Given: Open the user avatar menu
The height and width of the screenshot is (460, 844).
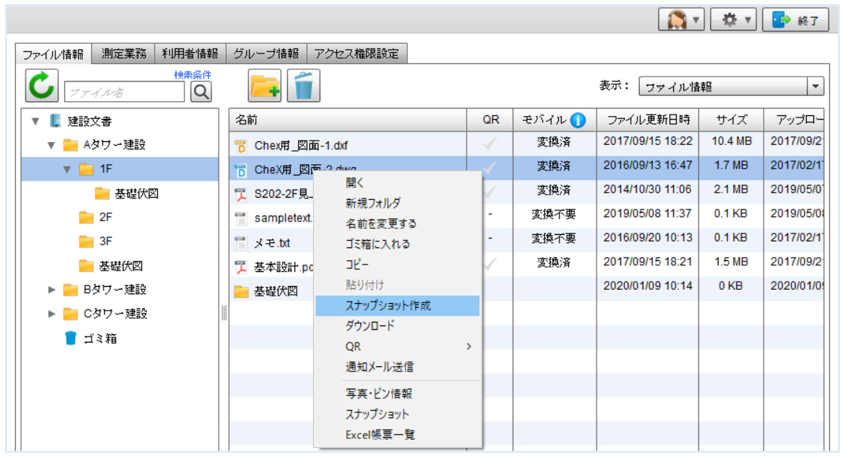Looking at the screenshot, I should point(681,20).
